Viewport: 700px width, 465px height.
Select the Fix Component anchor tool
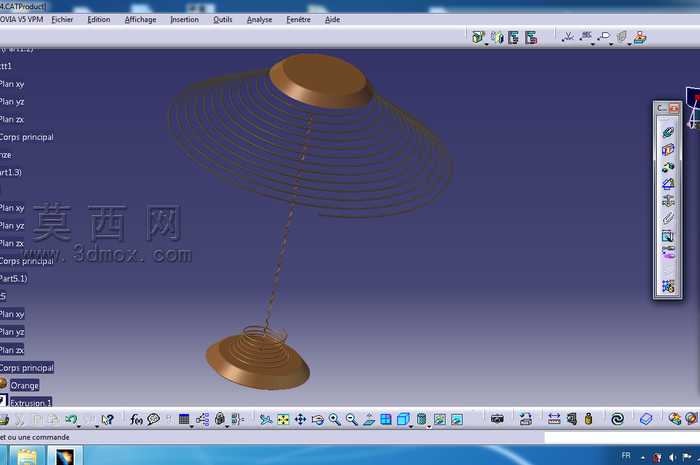[x=668, y=201]
